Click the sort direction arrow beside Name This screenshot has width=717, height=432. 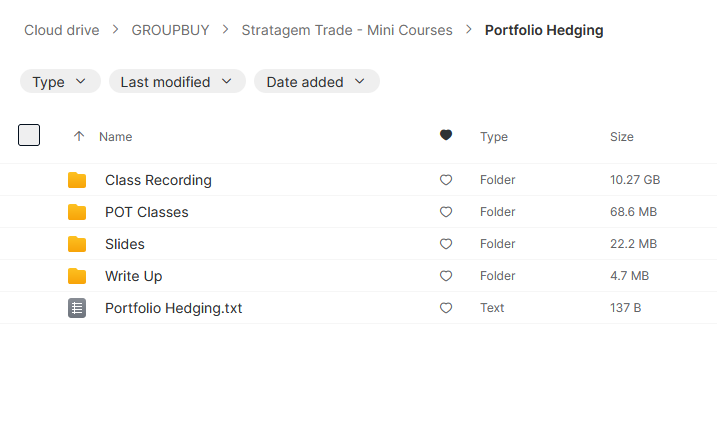[x=79, y=136]
